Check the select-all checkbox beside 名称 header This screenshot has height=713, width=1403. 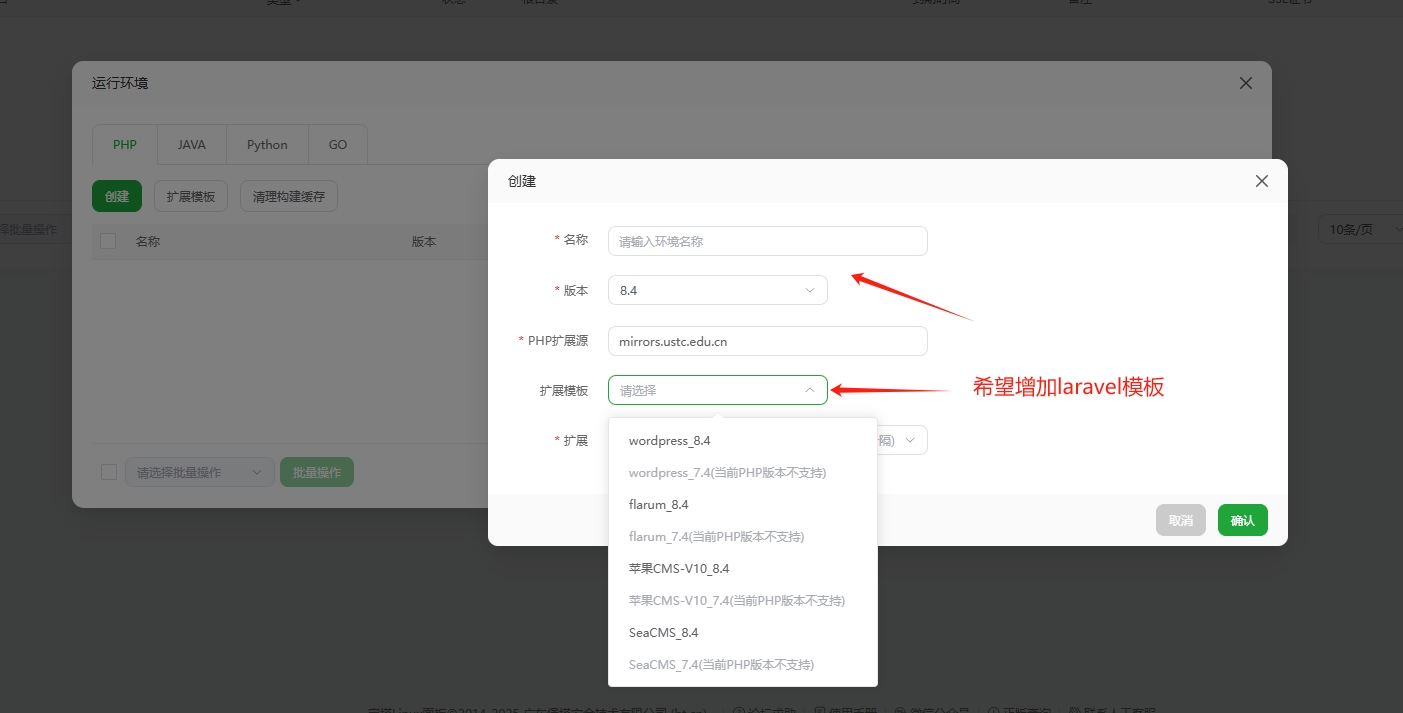click(x=107, y=241)
